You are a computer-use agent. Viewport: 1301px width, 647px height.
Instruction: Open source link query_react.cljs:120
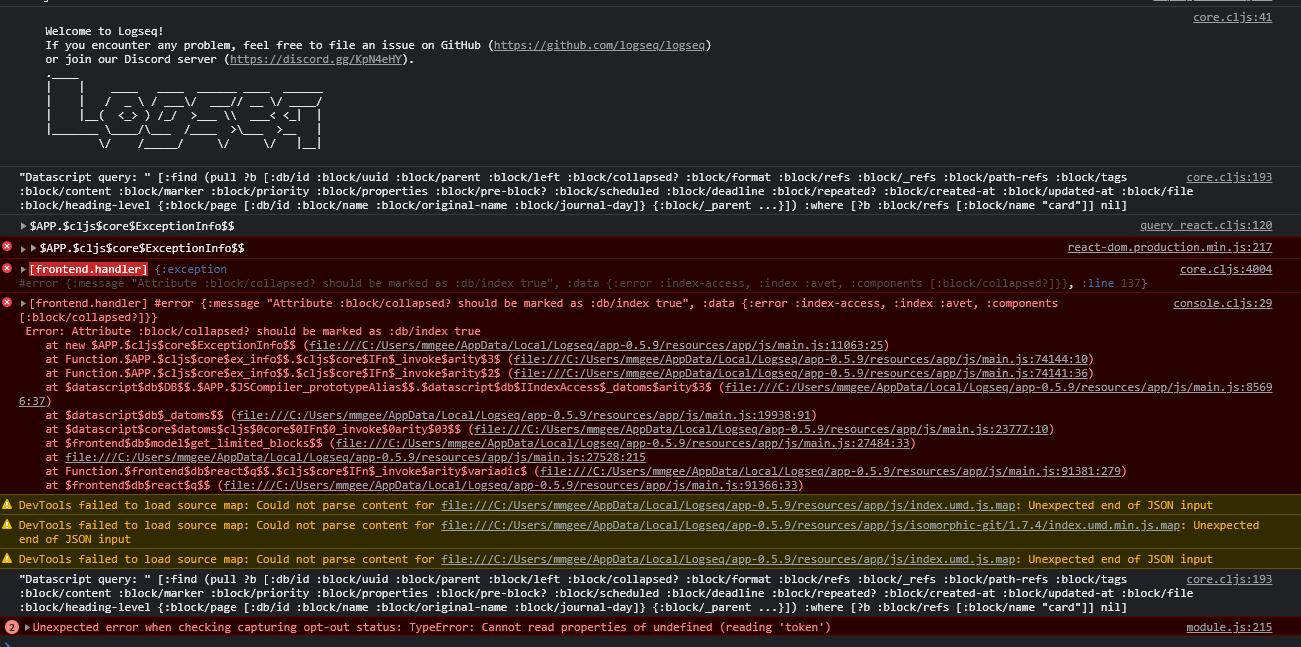coord(1206,226)
